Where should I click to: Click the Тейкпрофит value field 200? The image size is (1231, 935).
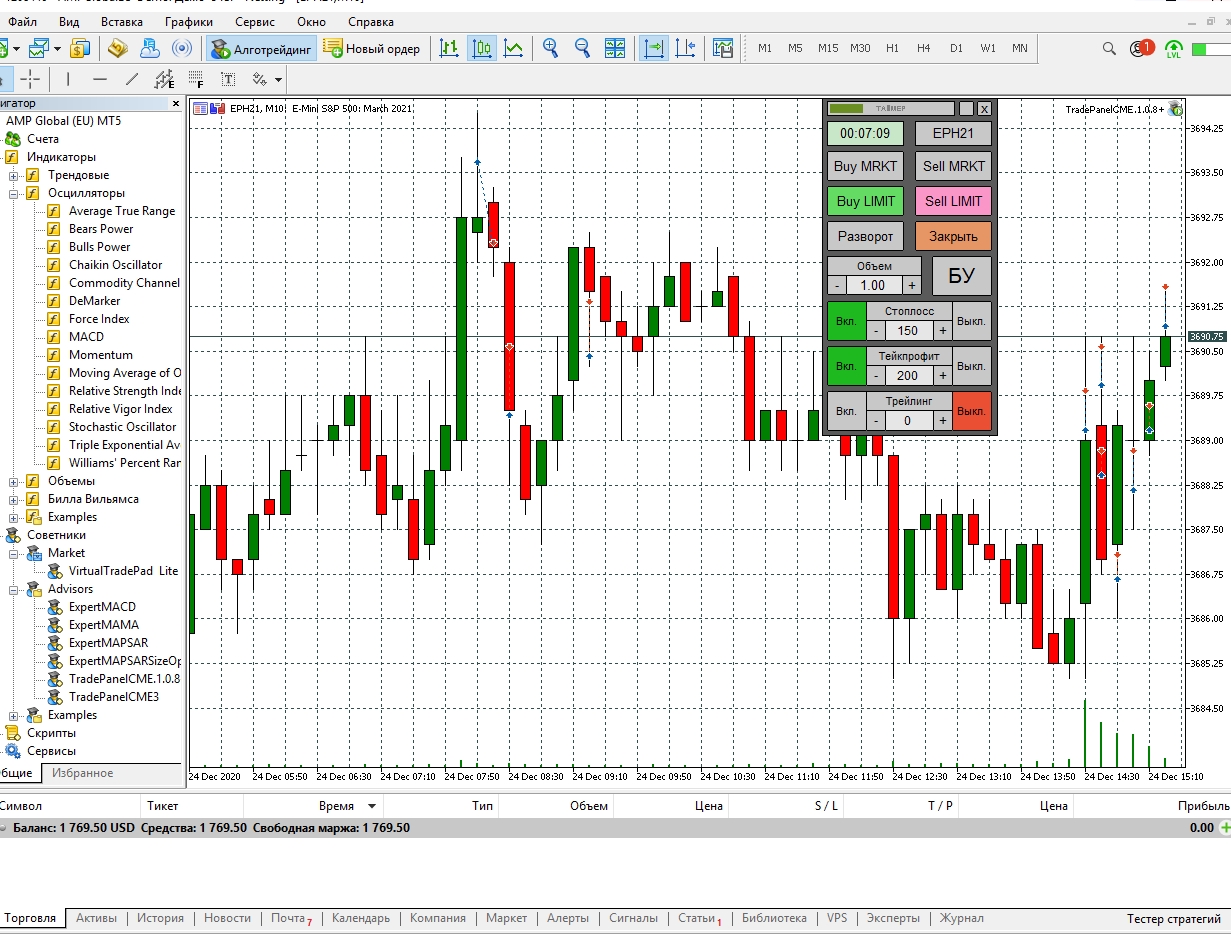click(x=908, y=376)
